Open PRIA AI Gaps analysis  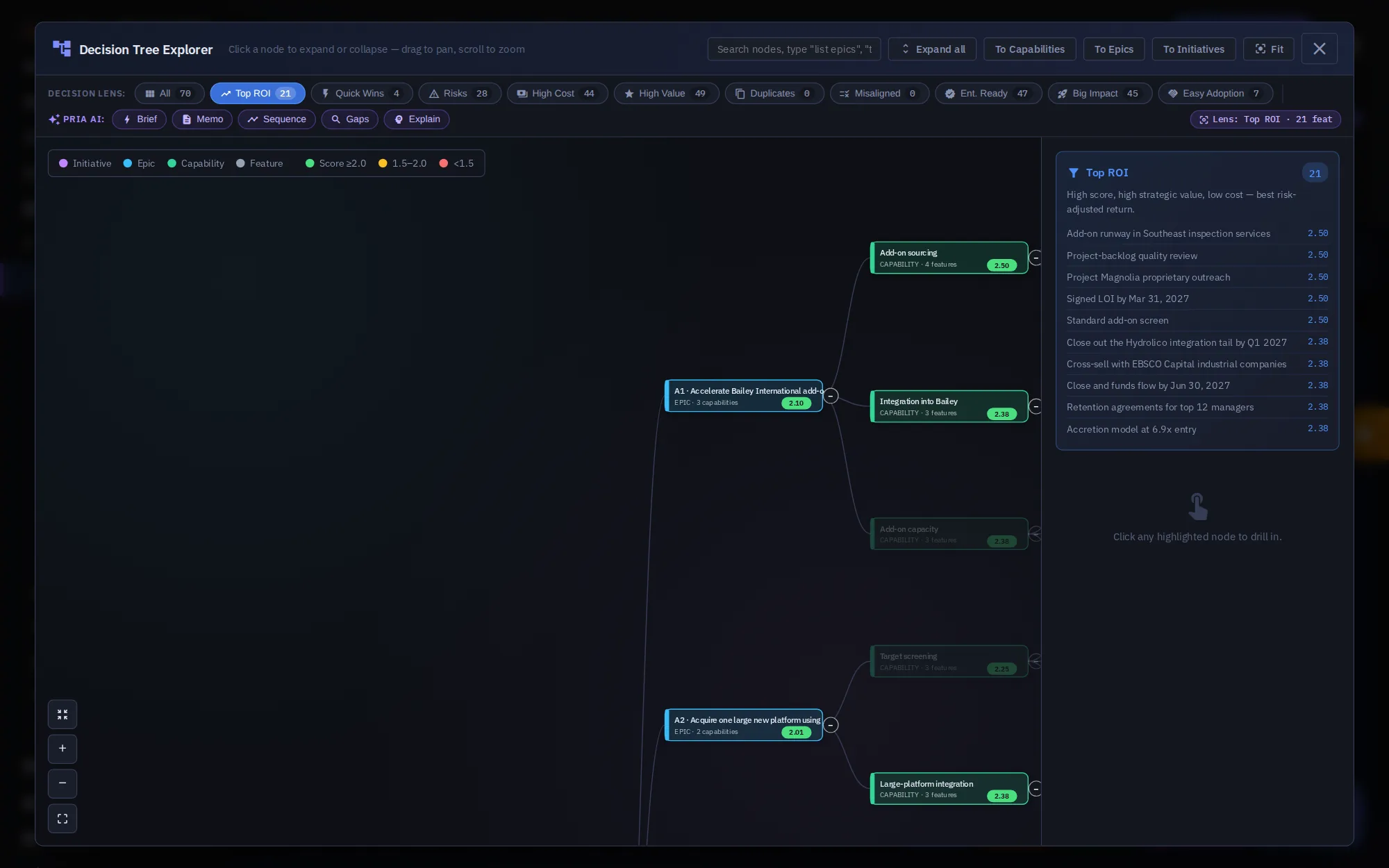(x=349, y=119)
